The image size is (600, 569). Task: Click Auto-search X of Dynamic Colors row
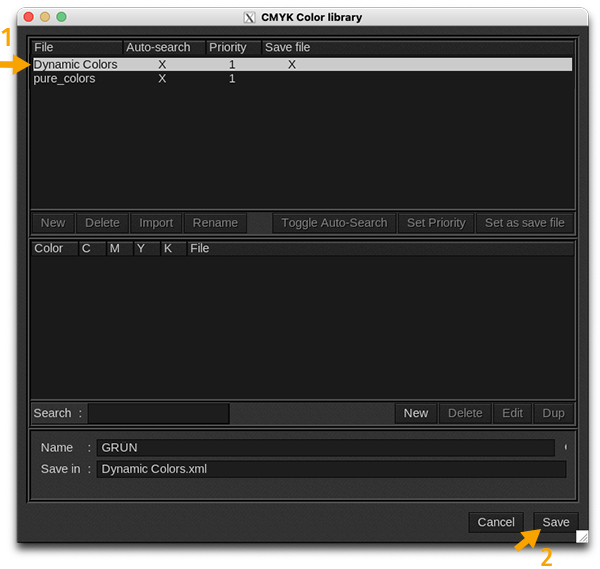162,65
